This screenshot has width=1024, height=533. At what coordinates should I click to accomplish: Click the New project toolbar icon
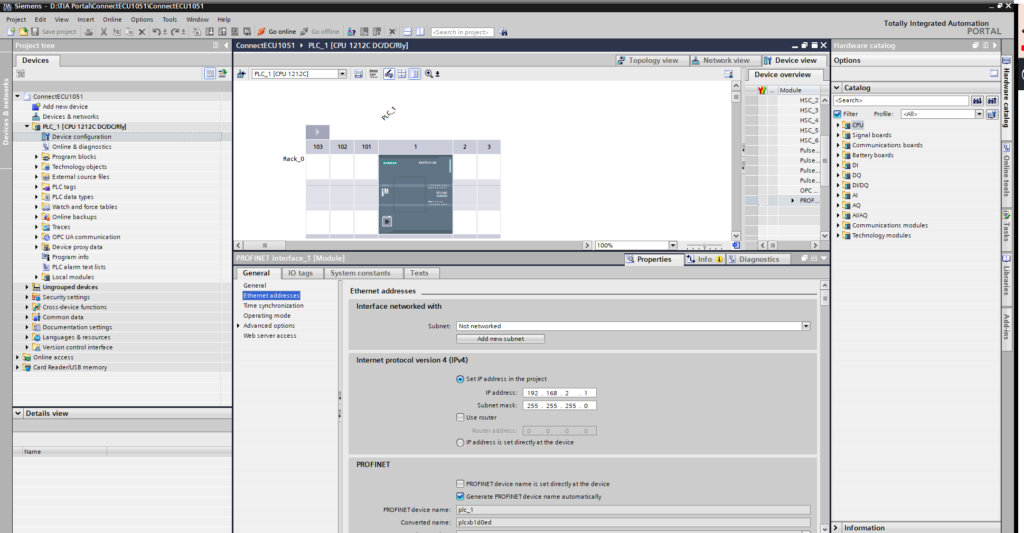click(11, 31)
